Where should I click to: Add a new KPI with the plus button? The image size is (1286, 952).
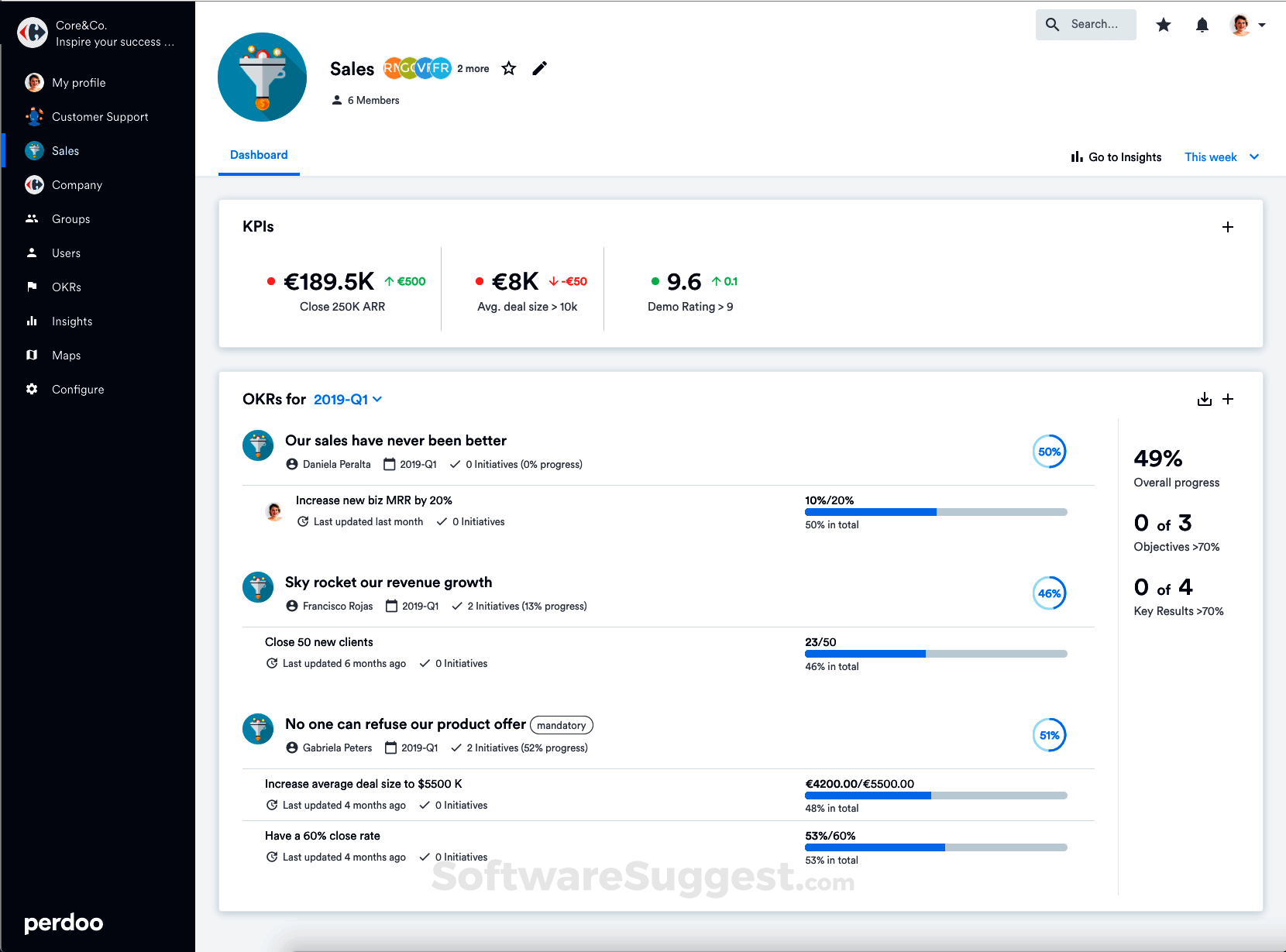1228,227
